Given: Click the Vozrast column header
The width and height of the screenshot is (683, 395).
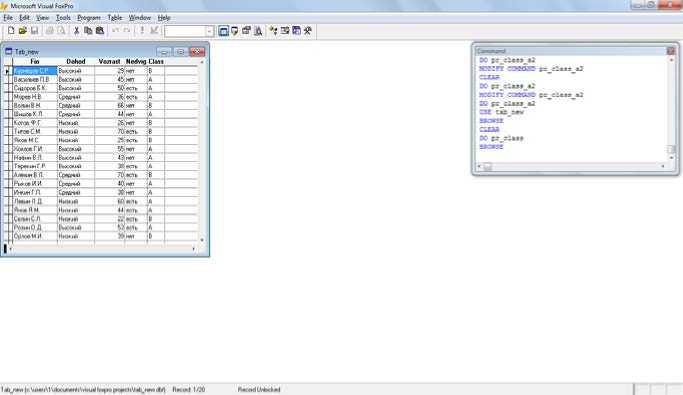Looking at the screenshot, I should (x=109, y=61).
